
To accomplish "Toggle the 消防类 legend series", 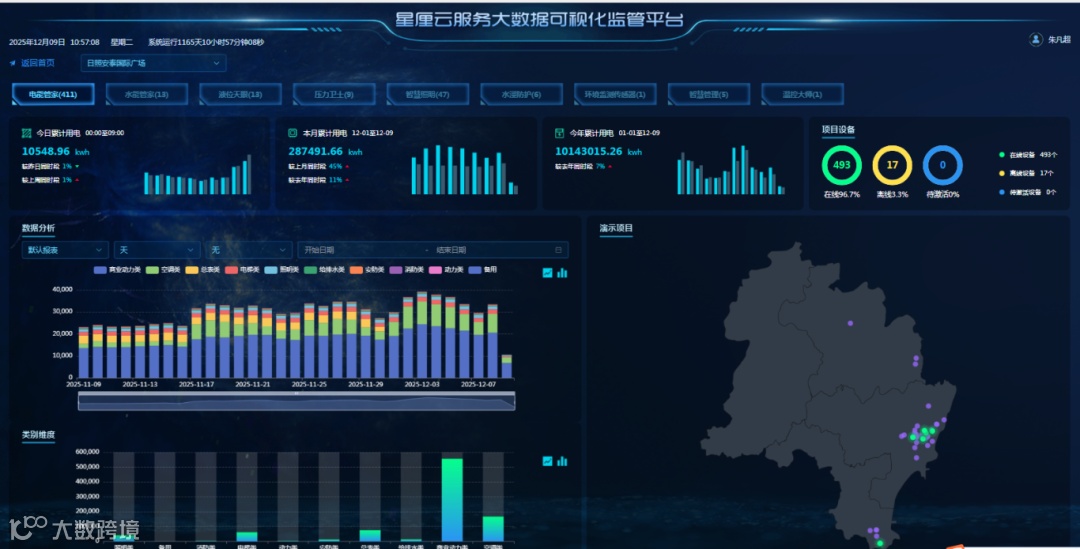I will (x=406, y=270).
